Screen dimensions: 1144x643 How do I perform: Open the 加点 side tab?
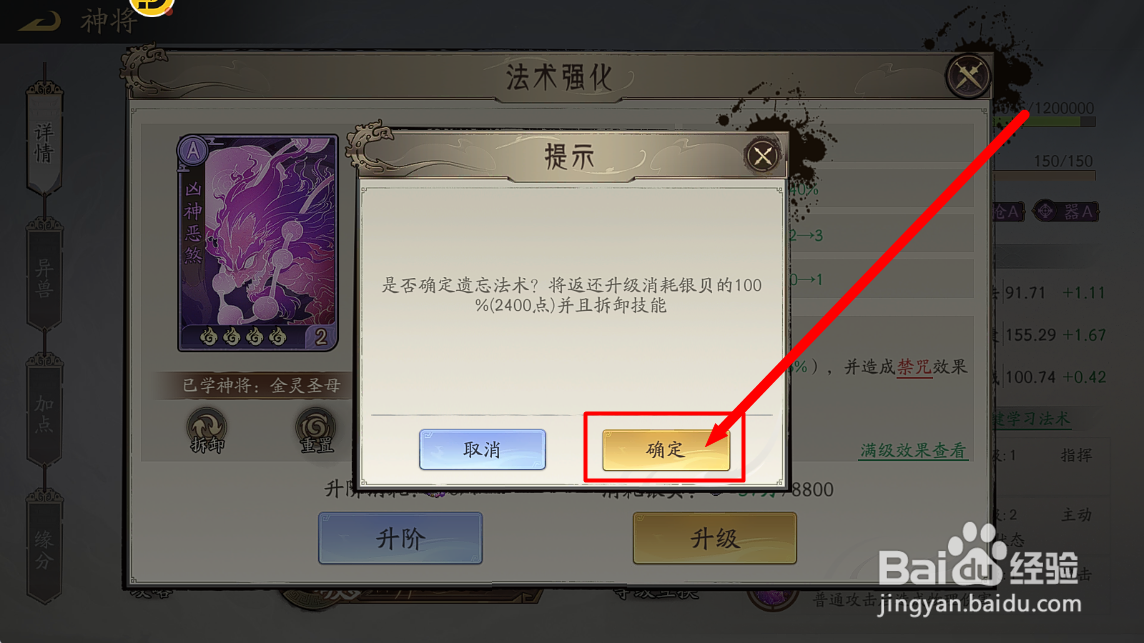(x=44, y=413)
